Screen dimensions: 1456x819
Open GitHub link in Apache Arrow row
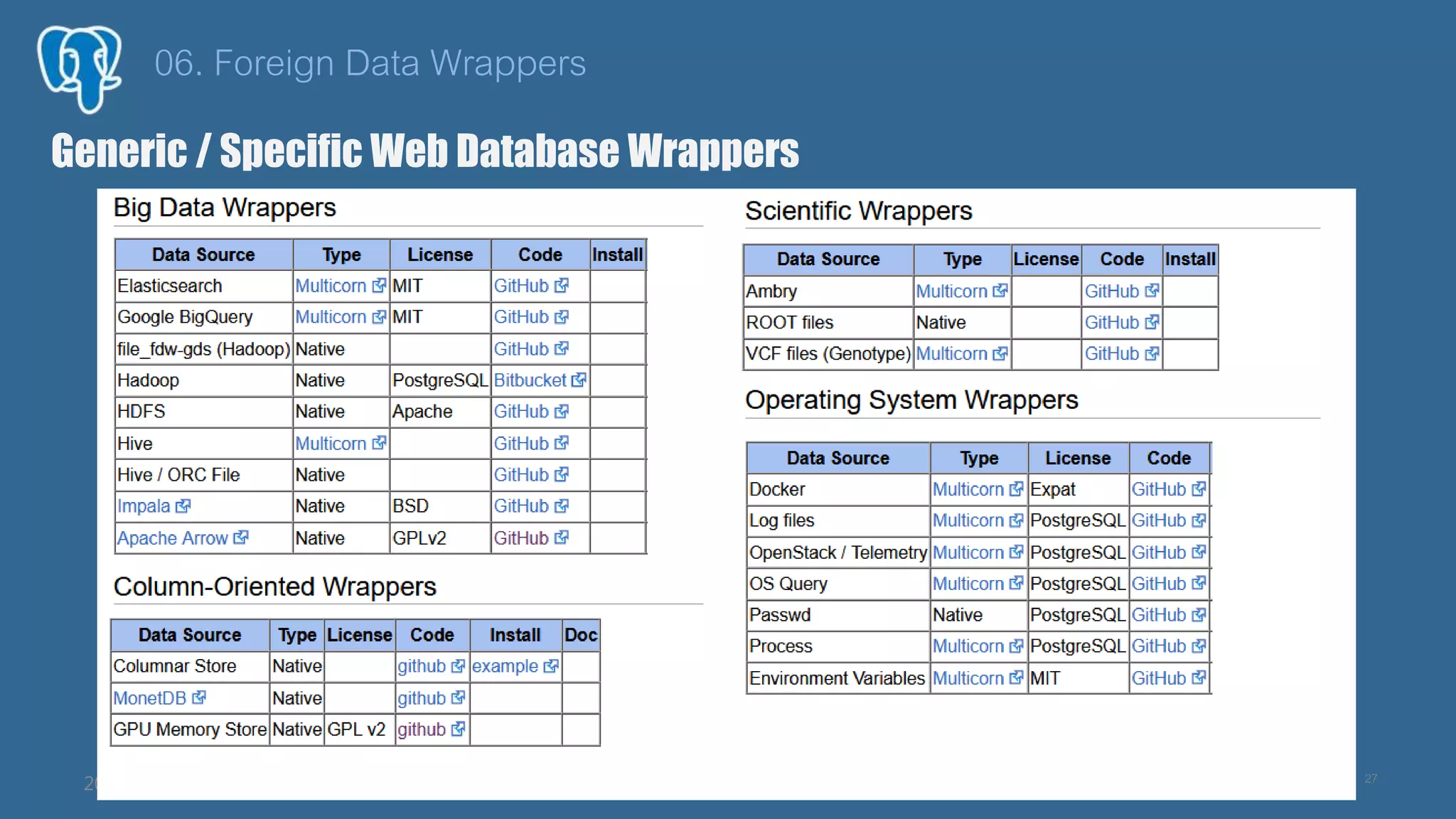pyautogui.click(x=531, y=538)
